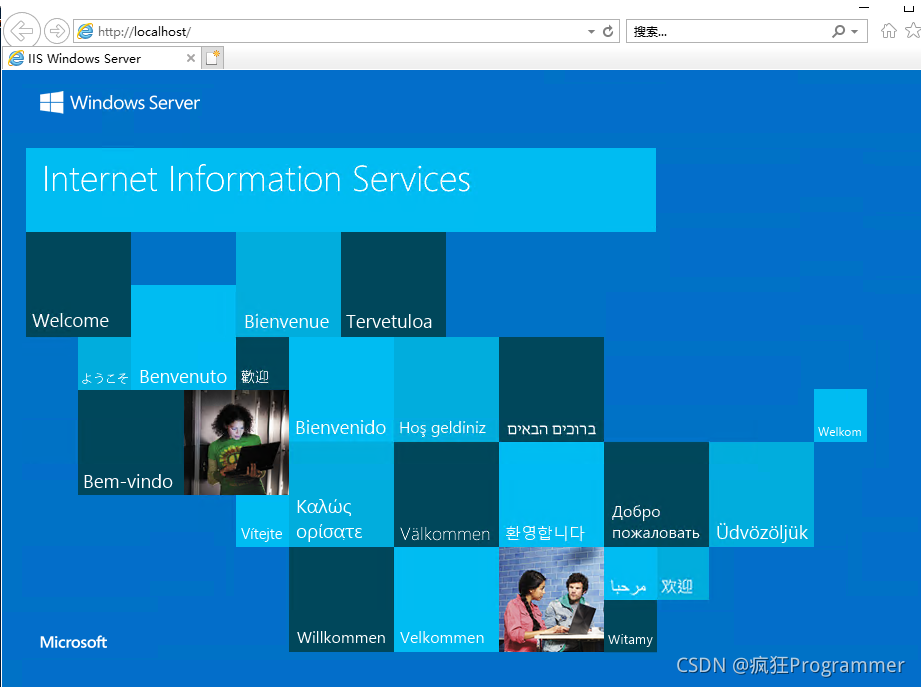Click the browser back arrow button

(x=21, y=30)
